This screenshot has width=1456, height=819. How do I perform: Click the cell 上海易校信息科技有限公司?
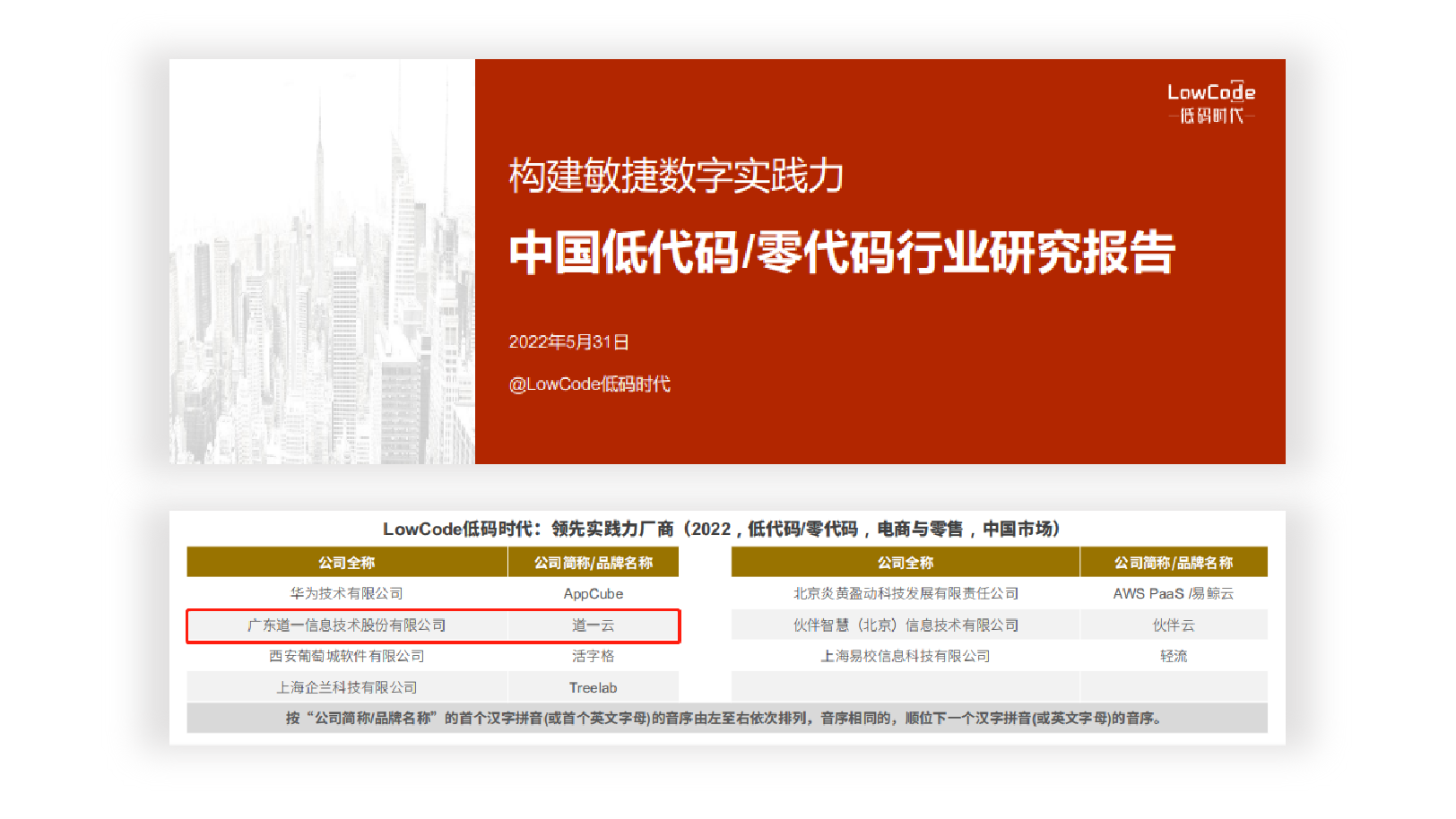point(906,656)
